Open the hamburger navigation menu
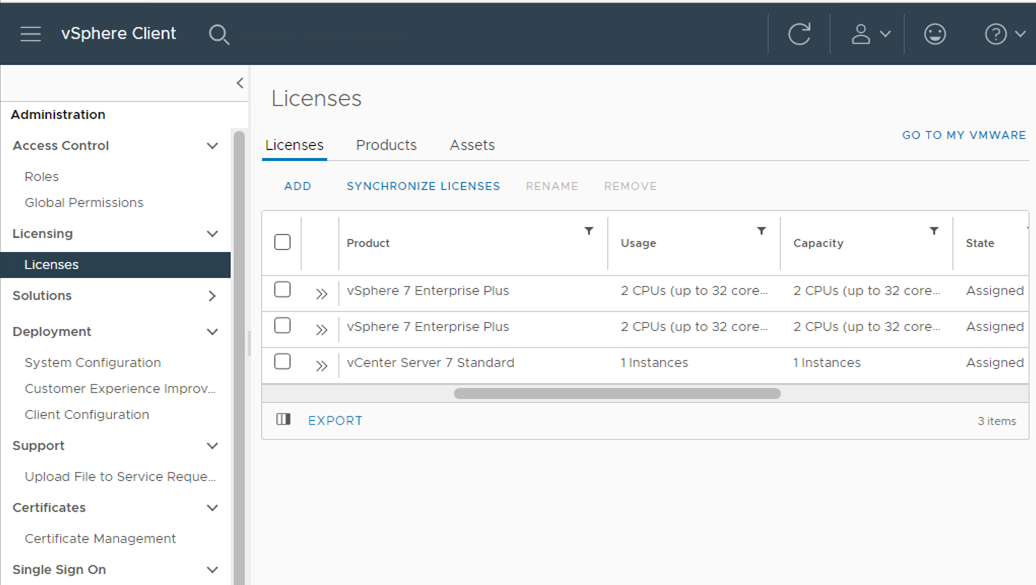Image resolution: width=1036 pixels, height=585 pixels. [x=31, y=34]
